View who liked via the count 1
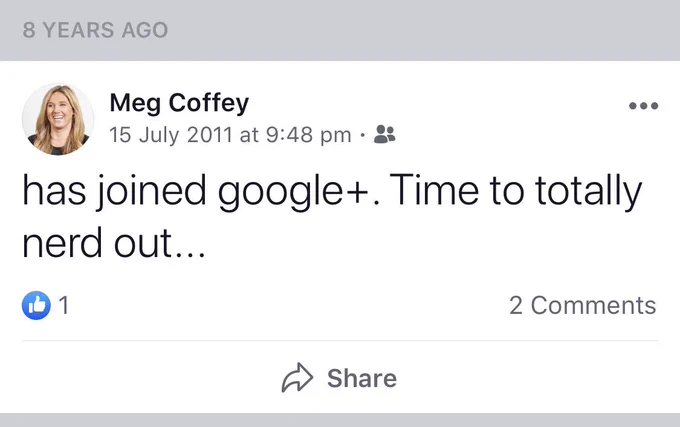The image size is (680, 427). pyautogui.click(x=64, y=305)
